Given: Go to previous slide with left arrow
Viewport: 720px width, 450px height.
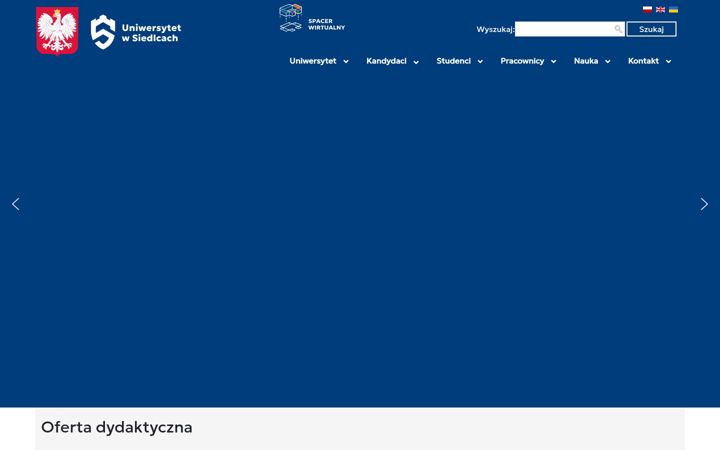Looking at the screenshot, I should point(16,204).
